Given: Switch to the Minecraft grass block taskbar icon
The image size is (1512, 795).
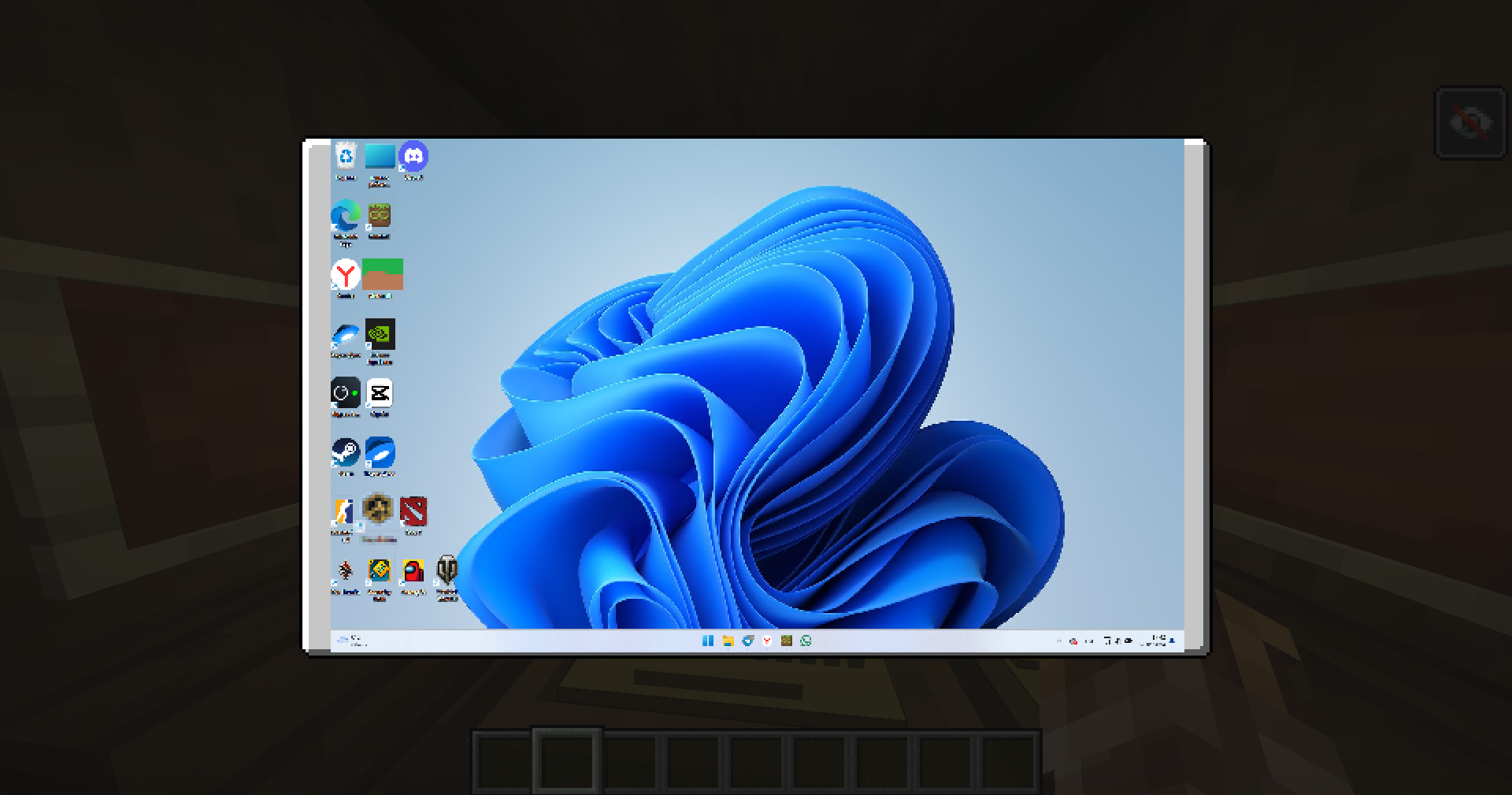Looking at the screenshot, I should pos(786,641).
